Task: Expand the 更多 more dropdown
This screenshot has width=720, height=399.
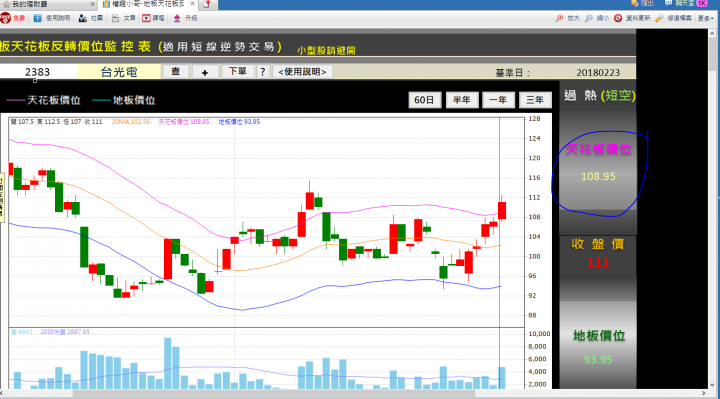Action: pyautogui.click(x=706, y=18)
